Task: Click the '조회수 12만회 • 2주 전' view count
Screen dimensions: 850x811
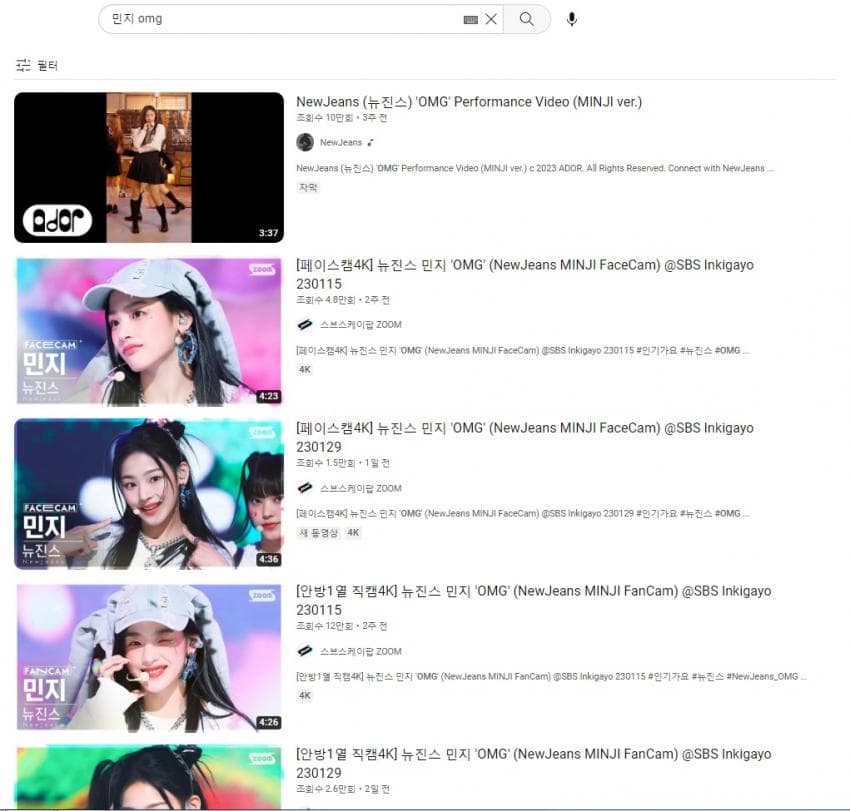Action: [342, 626]
